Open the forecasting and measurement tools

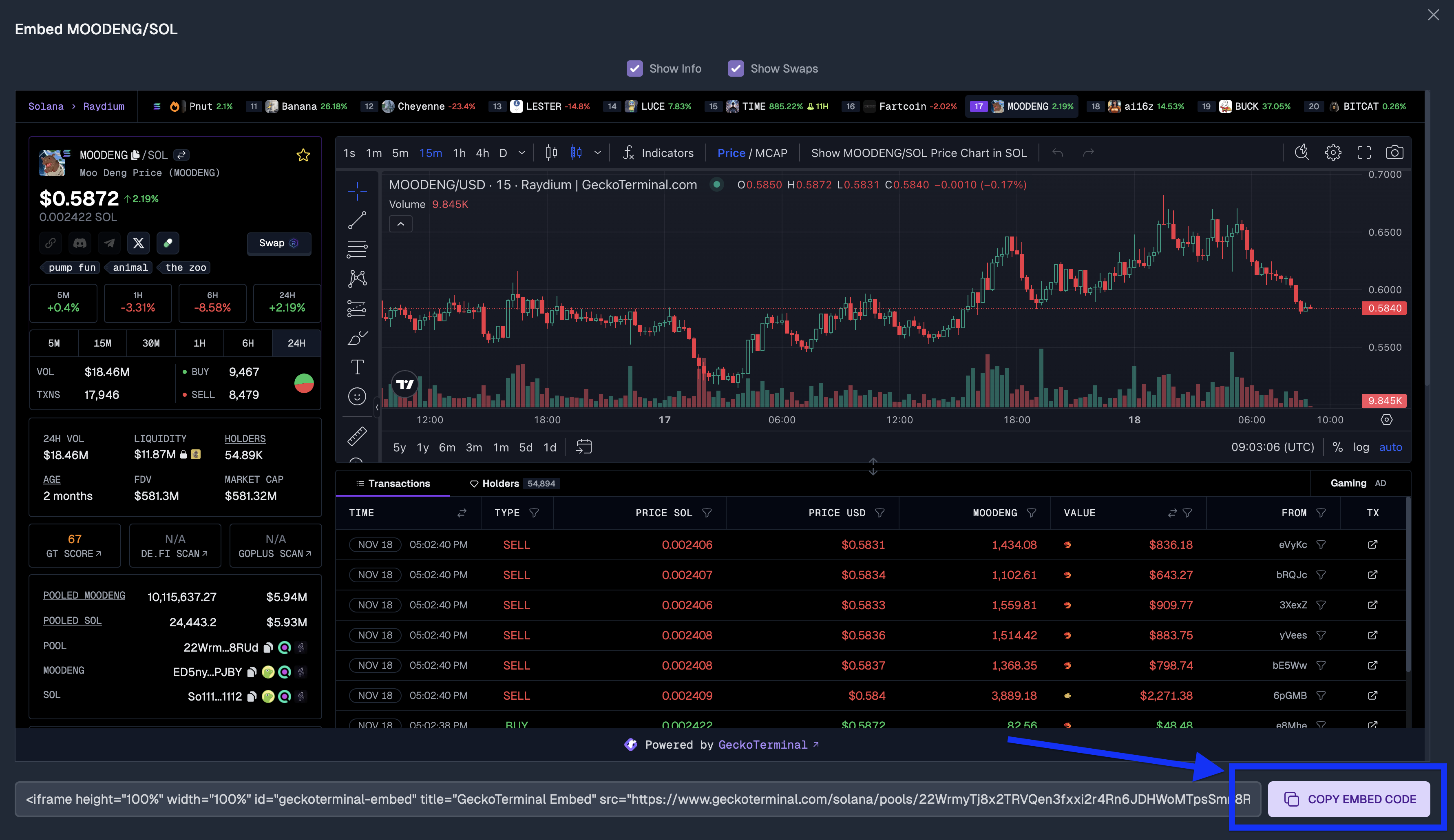[x=357, y=308]
